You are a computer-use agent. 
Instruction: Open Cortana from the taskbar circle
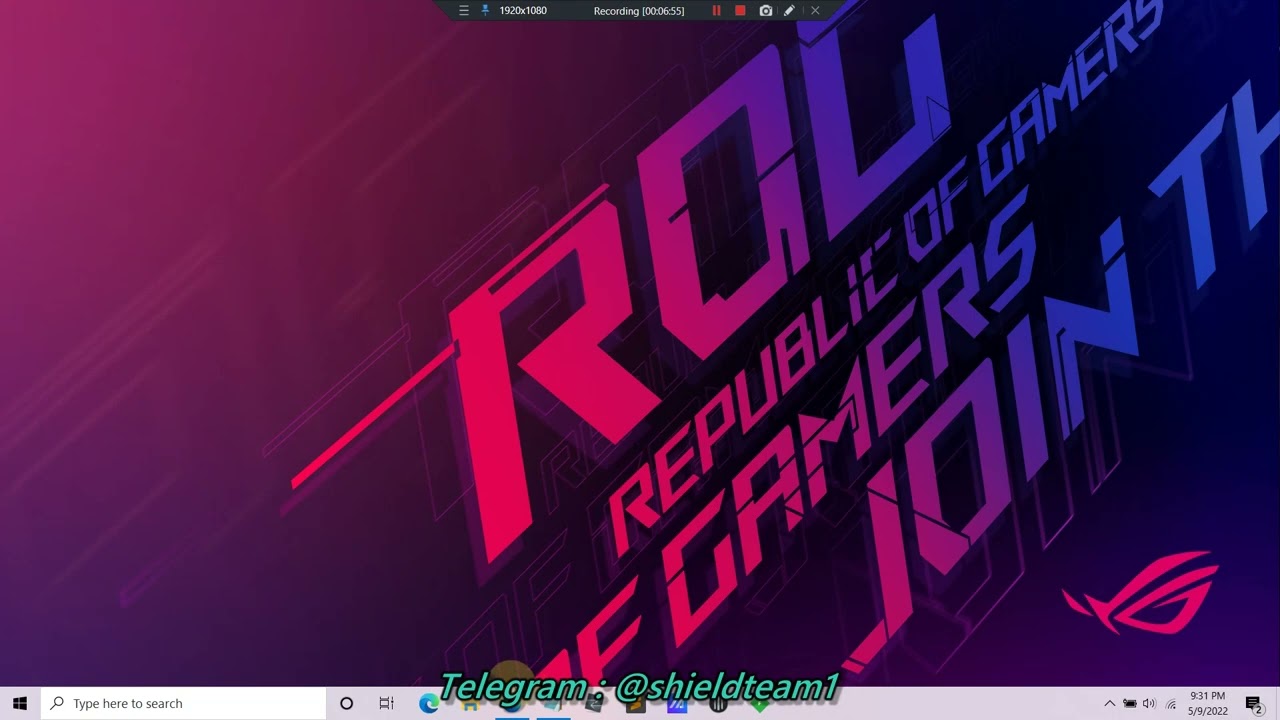coord(346,704)
